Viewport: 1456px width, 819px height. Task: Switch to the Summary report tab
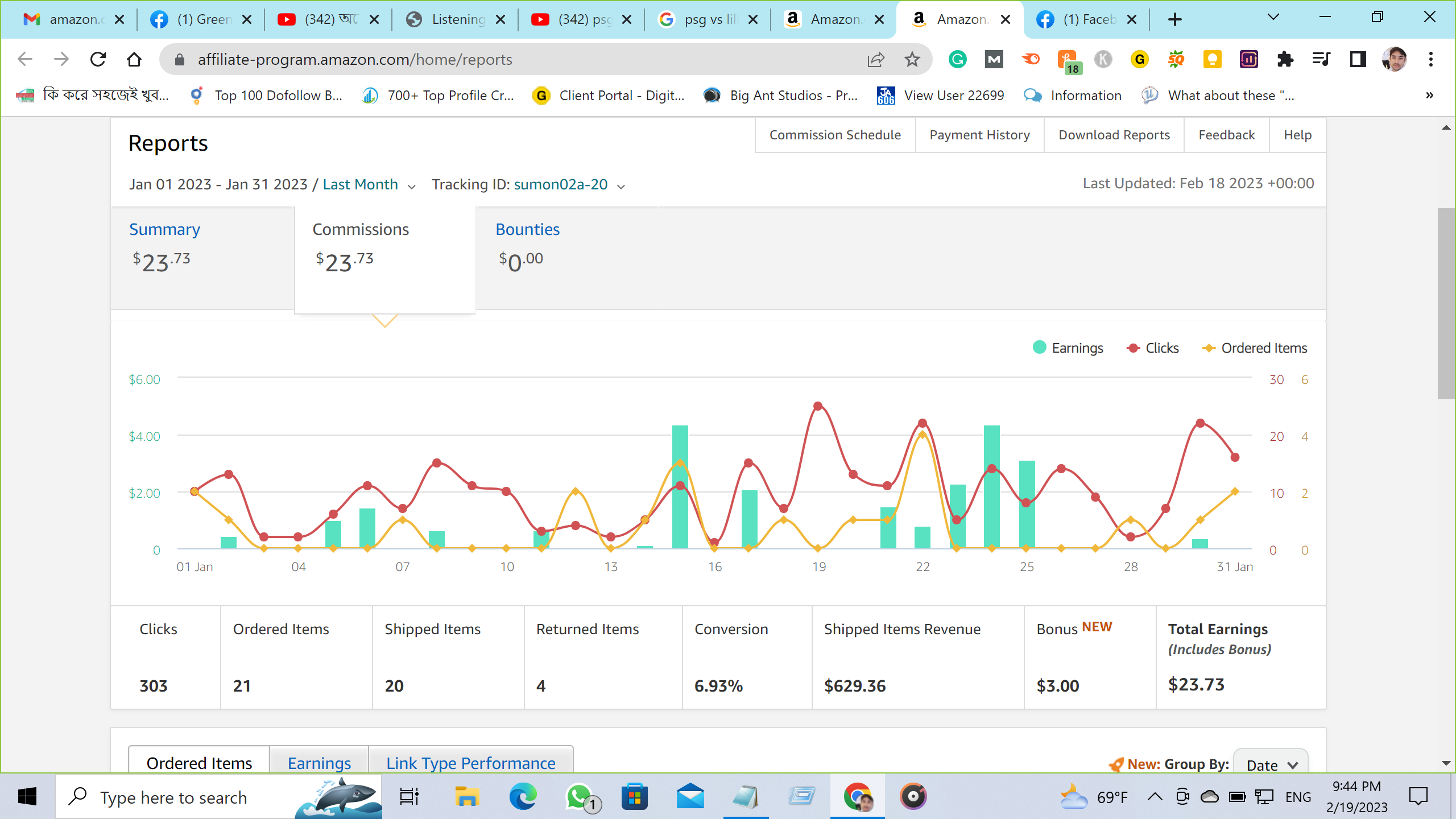(164, 229)
